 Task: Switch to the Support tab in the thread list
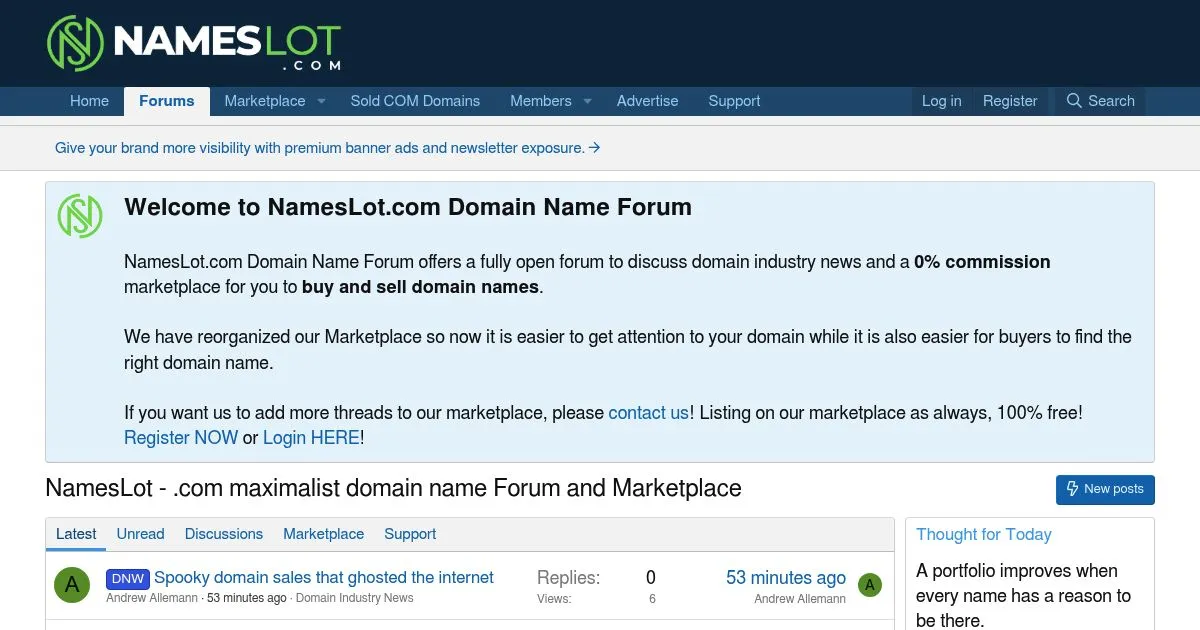pos(410,534)
